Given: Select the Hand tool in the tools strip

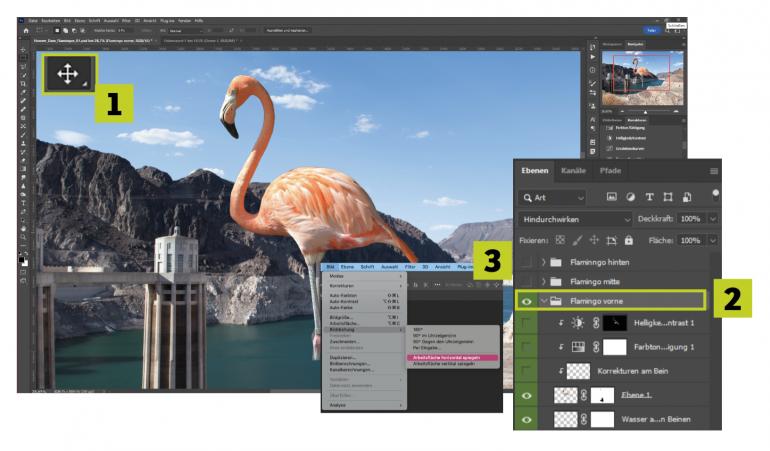Looking at the screenshot, I should [x=23, y=228].
